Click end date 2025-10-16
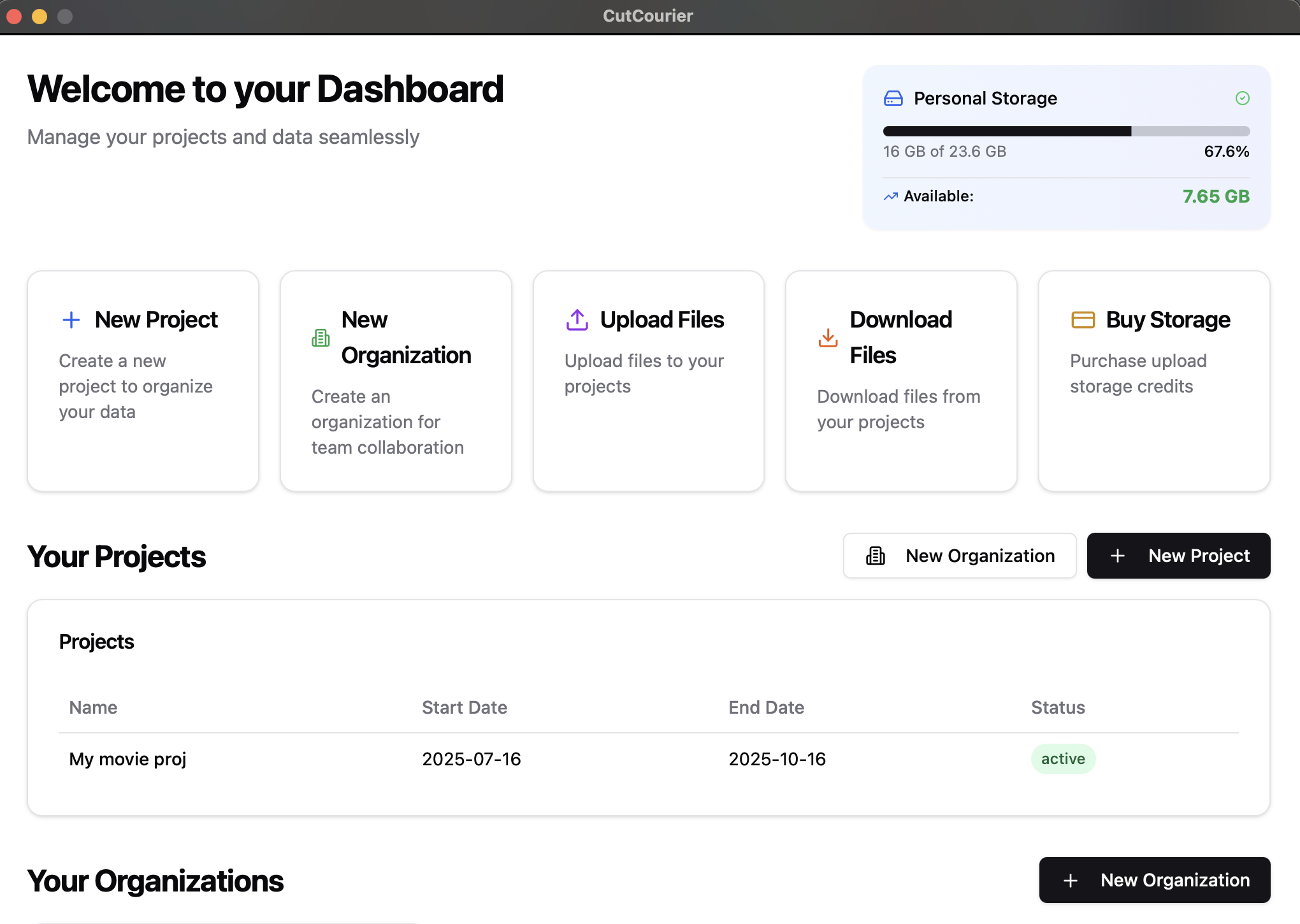The width and height of the screenshot is (1300, 924). pyautogui.click(x=777, y=759)
